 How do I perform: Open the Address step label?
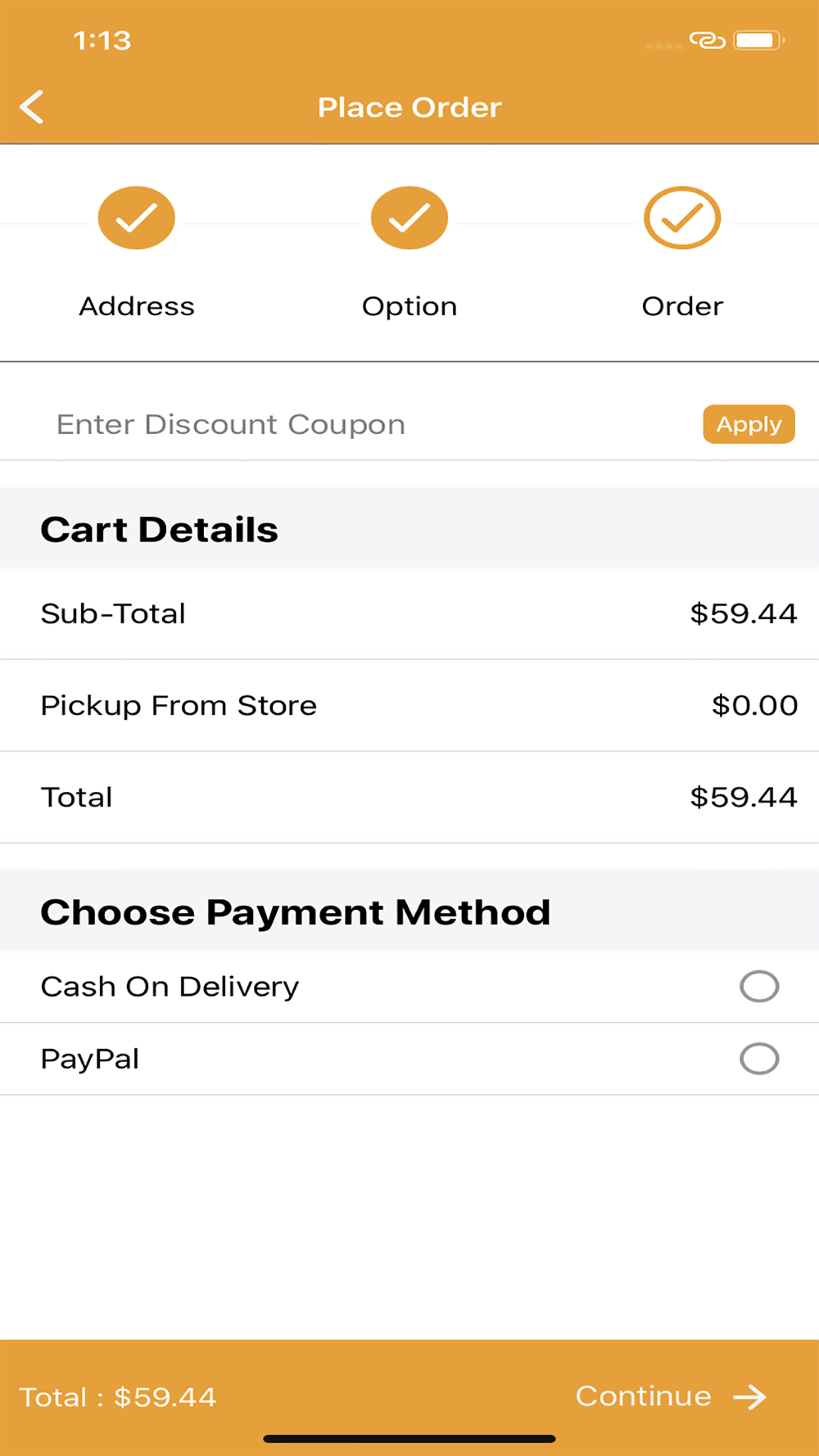pos(137,306)
